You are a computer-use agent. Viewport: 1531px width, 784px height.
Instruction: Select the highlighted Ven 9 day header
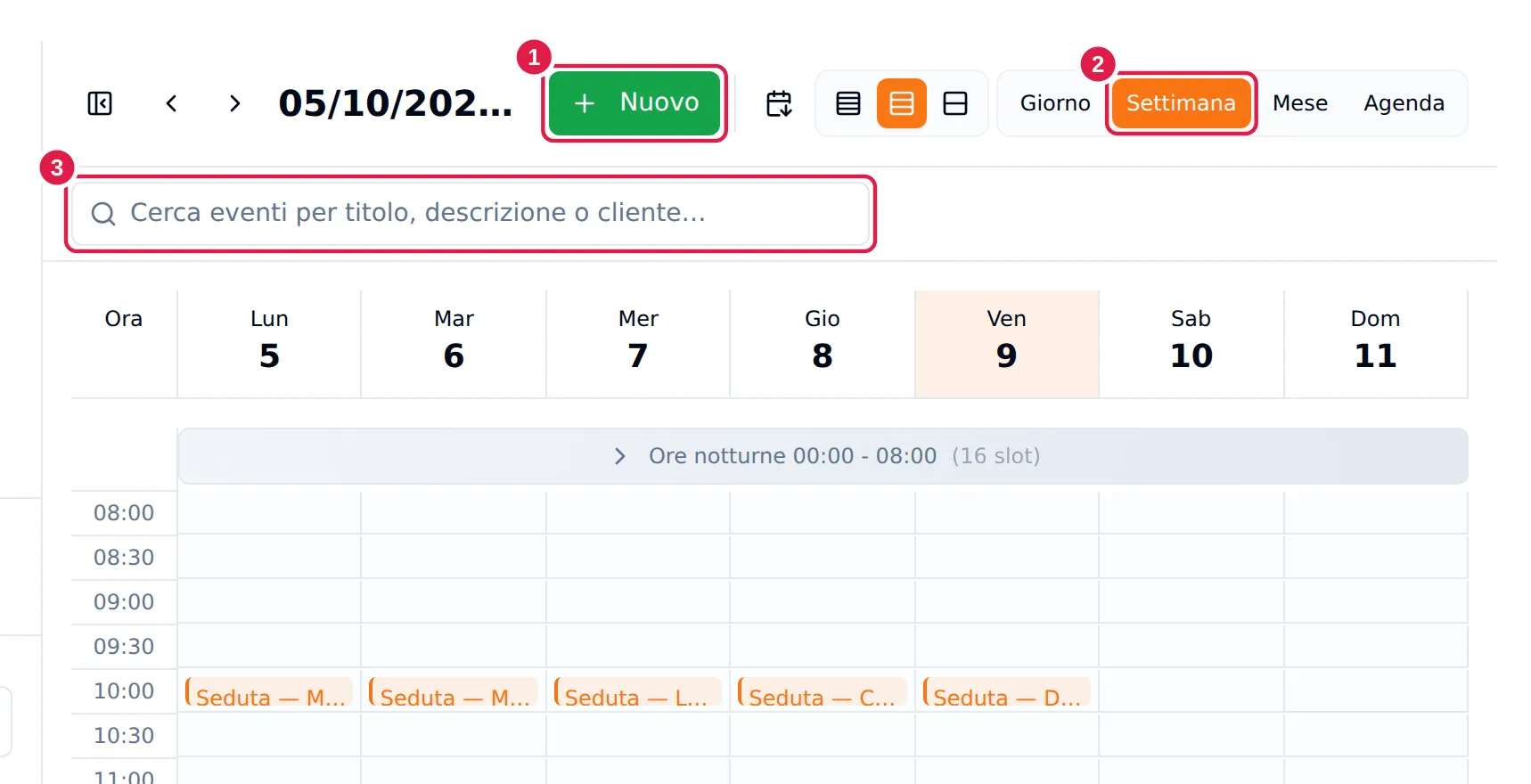(x=1007, y=344)
